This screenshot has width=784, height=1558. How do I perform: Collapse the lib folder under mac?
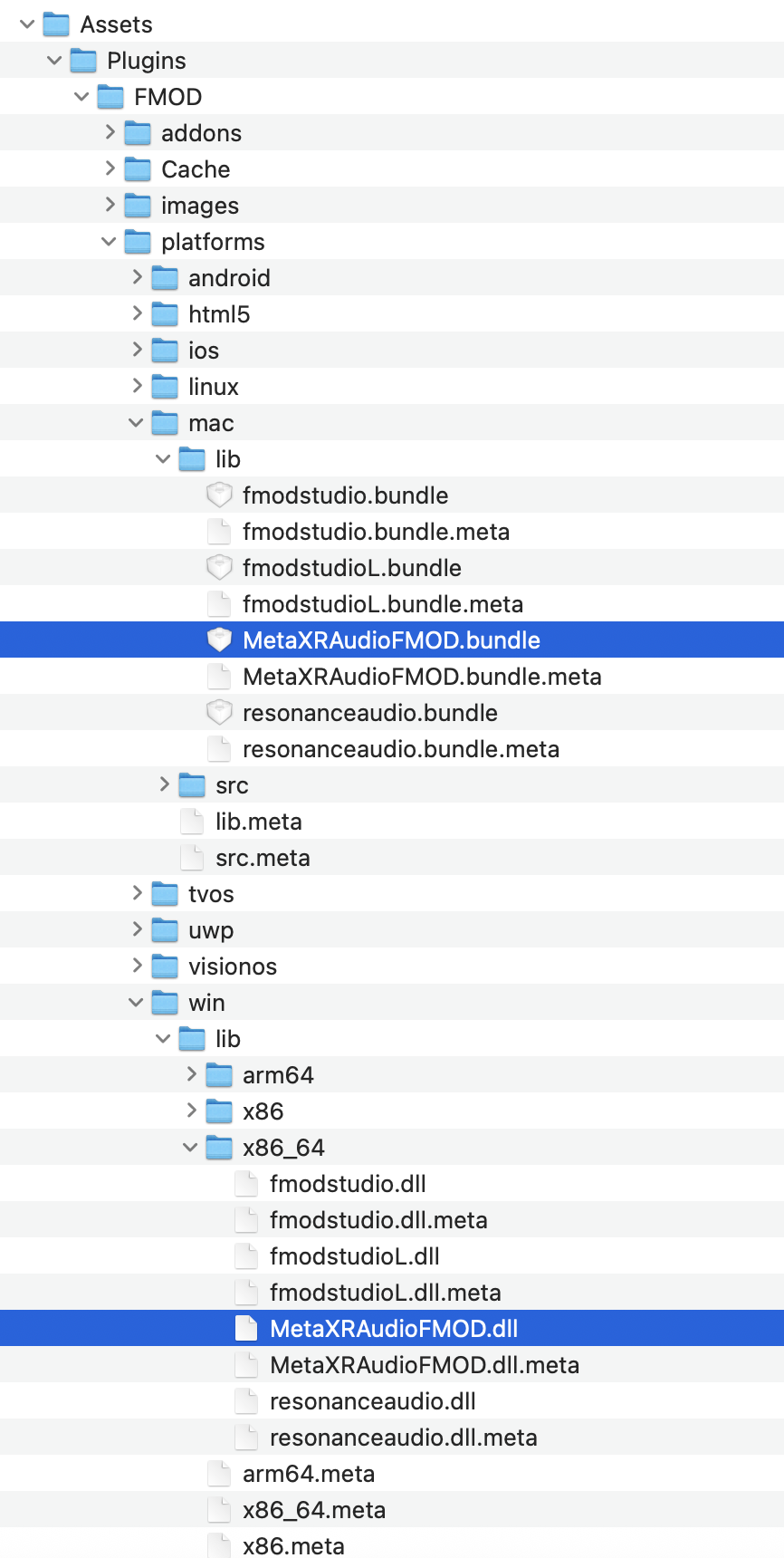point(163,458)
